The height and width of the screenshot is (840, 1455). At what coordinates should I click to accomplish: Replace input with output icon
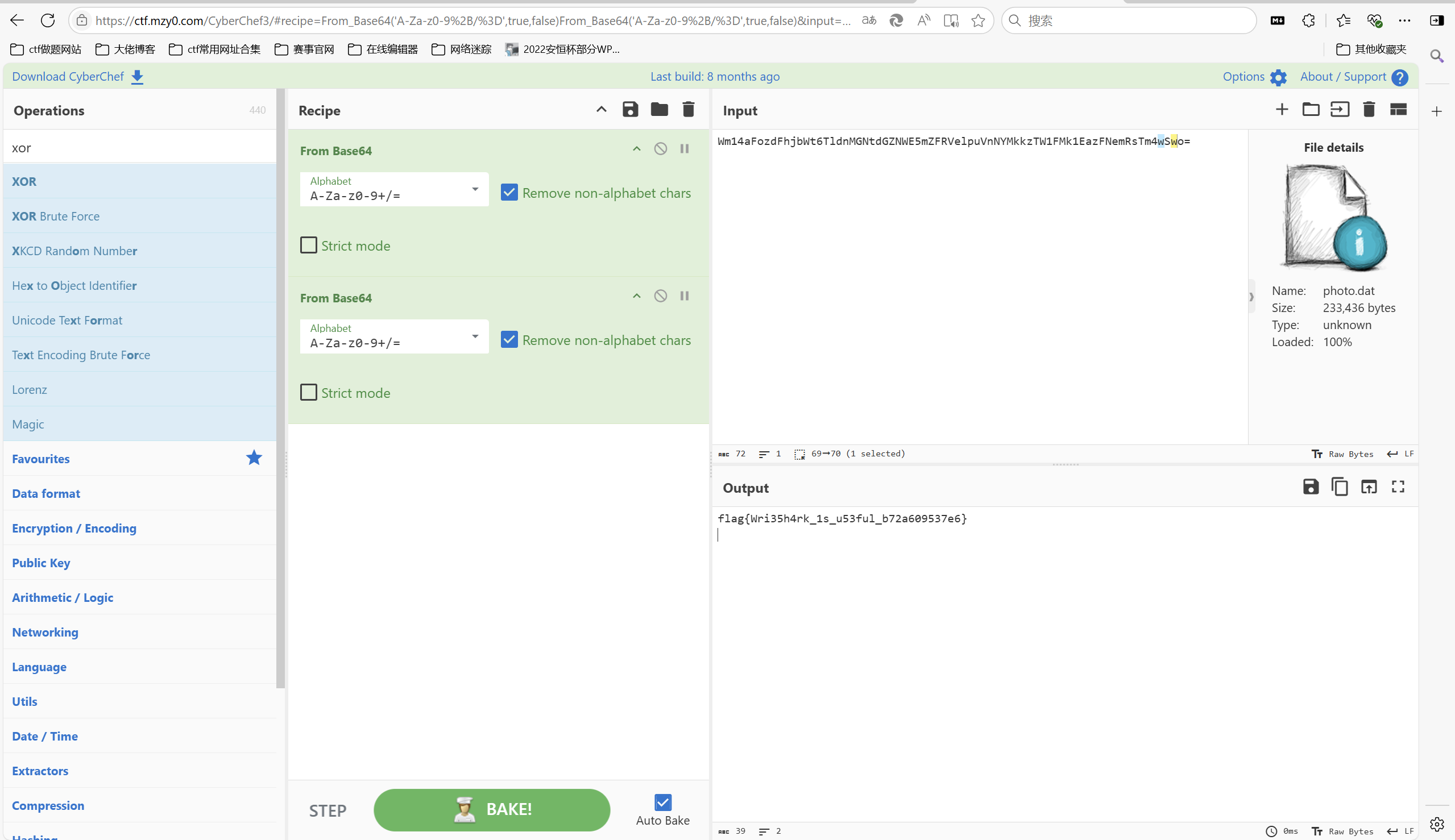click(x=1369, y=486)
